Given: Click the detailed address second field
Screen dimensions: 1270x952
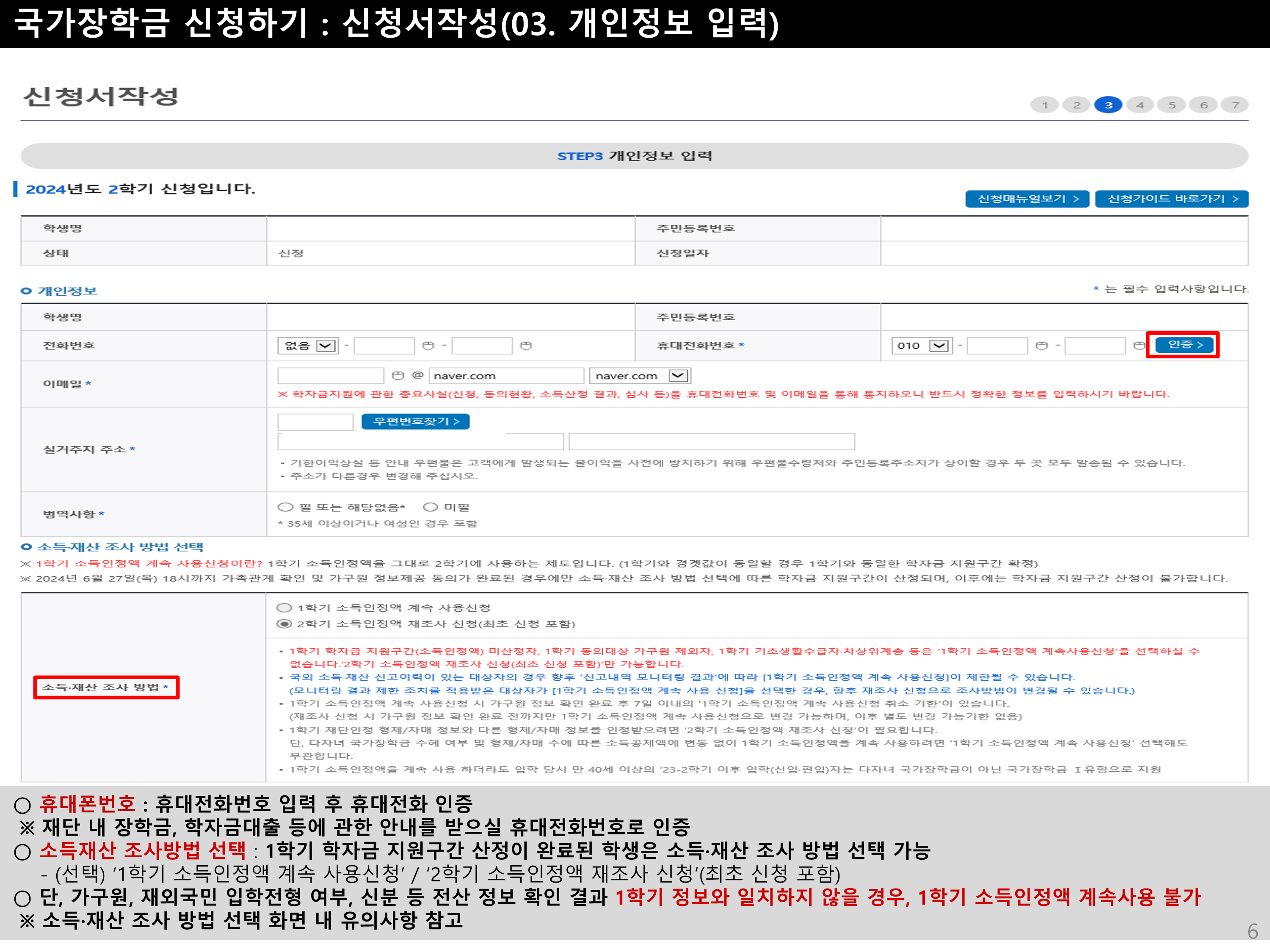Looking at the screenshot, I should click(x=711, y=441).
